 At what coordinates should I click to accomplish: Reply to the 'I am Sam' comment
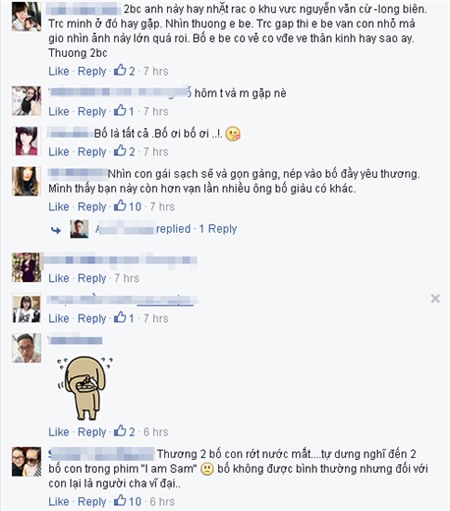pos(92,501)
